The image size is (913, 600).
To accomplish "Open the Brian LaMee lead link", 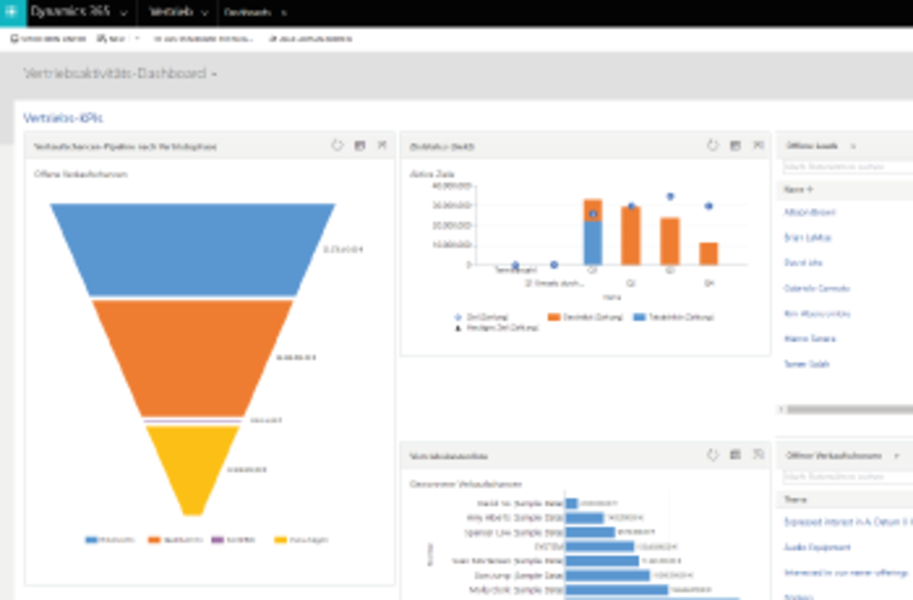I will coord(807,238).
